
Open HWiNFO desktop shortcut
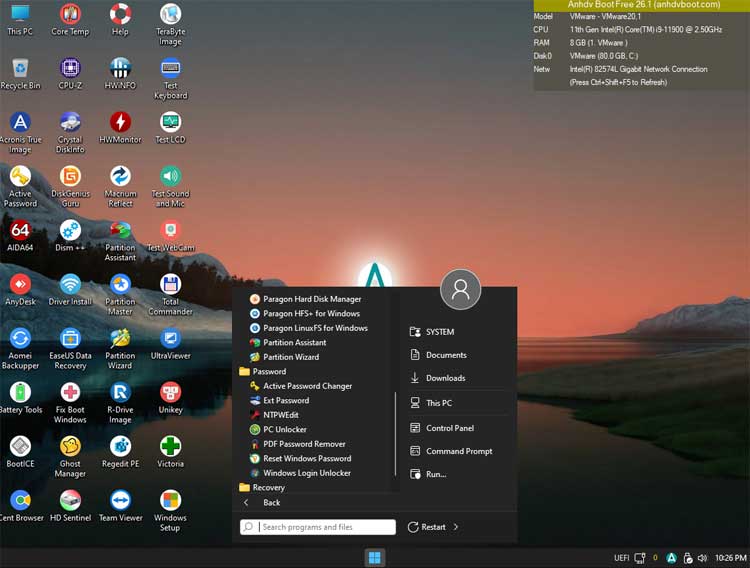point(120,74)
